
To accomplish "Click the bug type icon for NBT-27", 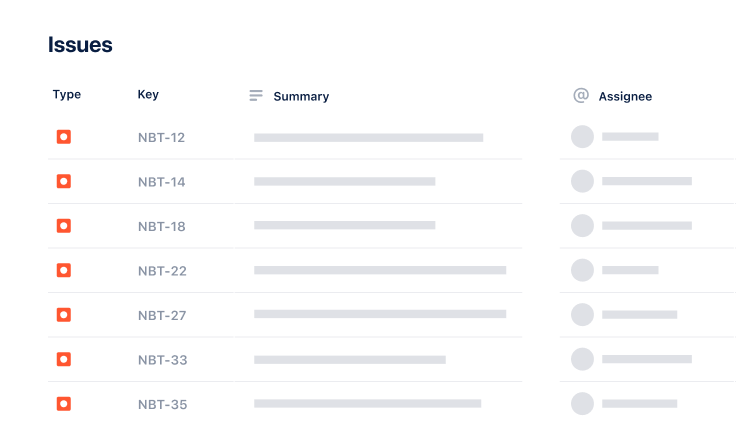I will click(x=63, y=315).
